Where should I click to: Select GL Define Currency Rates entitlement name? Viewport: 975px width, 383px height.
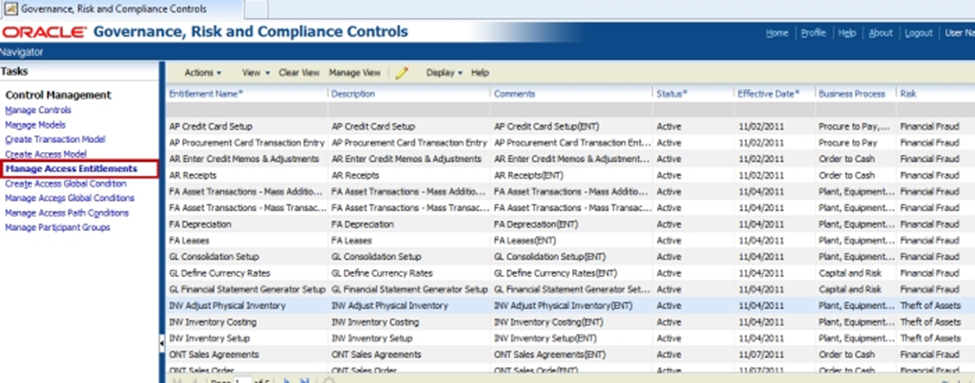pos(219,273)
